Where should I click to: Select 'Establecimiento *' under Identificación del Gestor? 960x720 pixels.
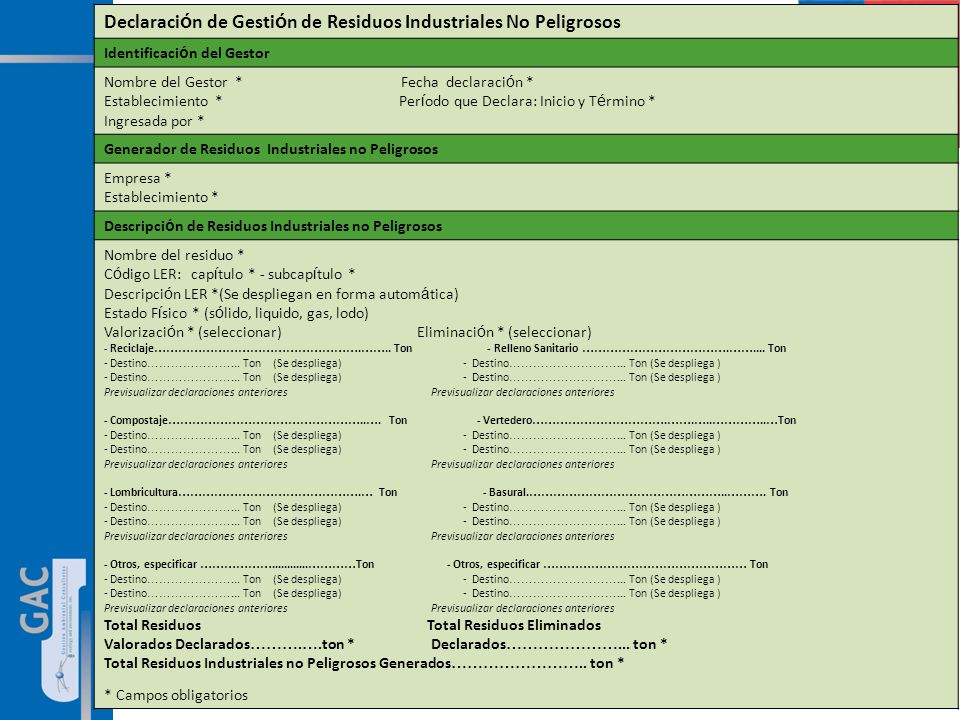[x=163, y=101]
